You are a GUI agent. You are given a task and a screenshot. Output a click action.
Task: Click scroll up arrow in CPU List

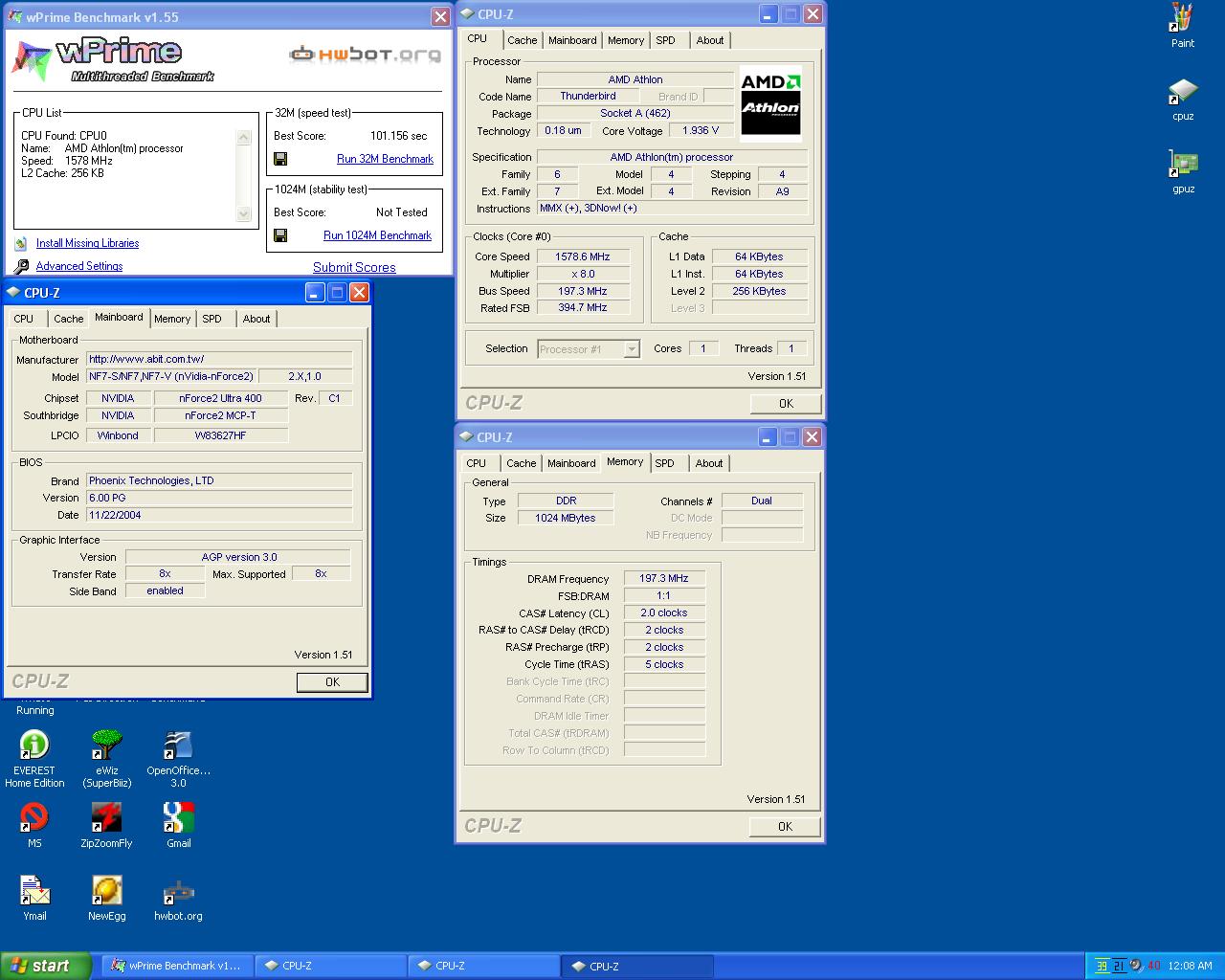point(243,138)
